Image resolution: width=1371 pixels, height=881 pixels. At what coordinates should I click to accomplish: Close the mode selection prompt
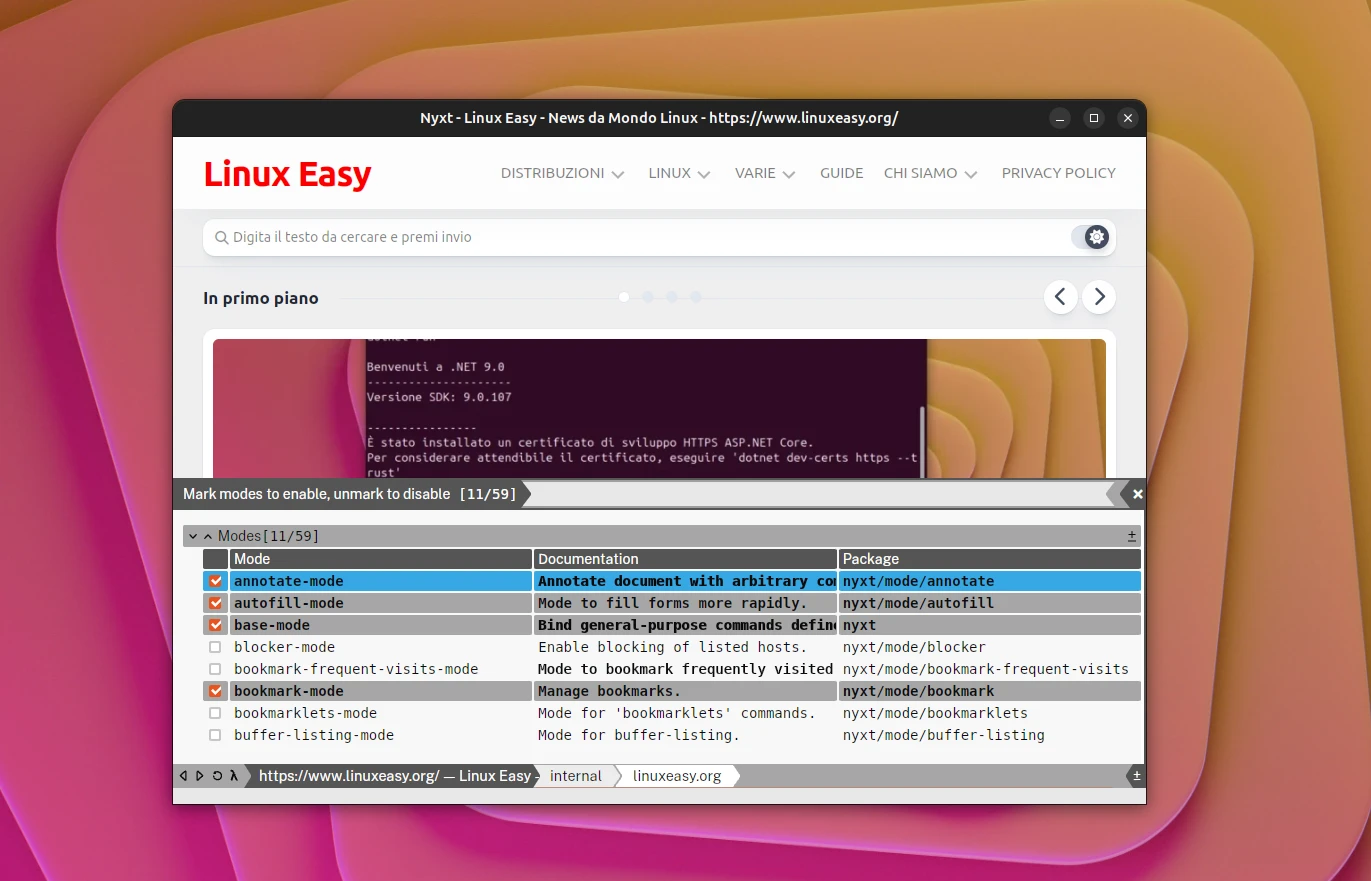point(1137,494)
